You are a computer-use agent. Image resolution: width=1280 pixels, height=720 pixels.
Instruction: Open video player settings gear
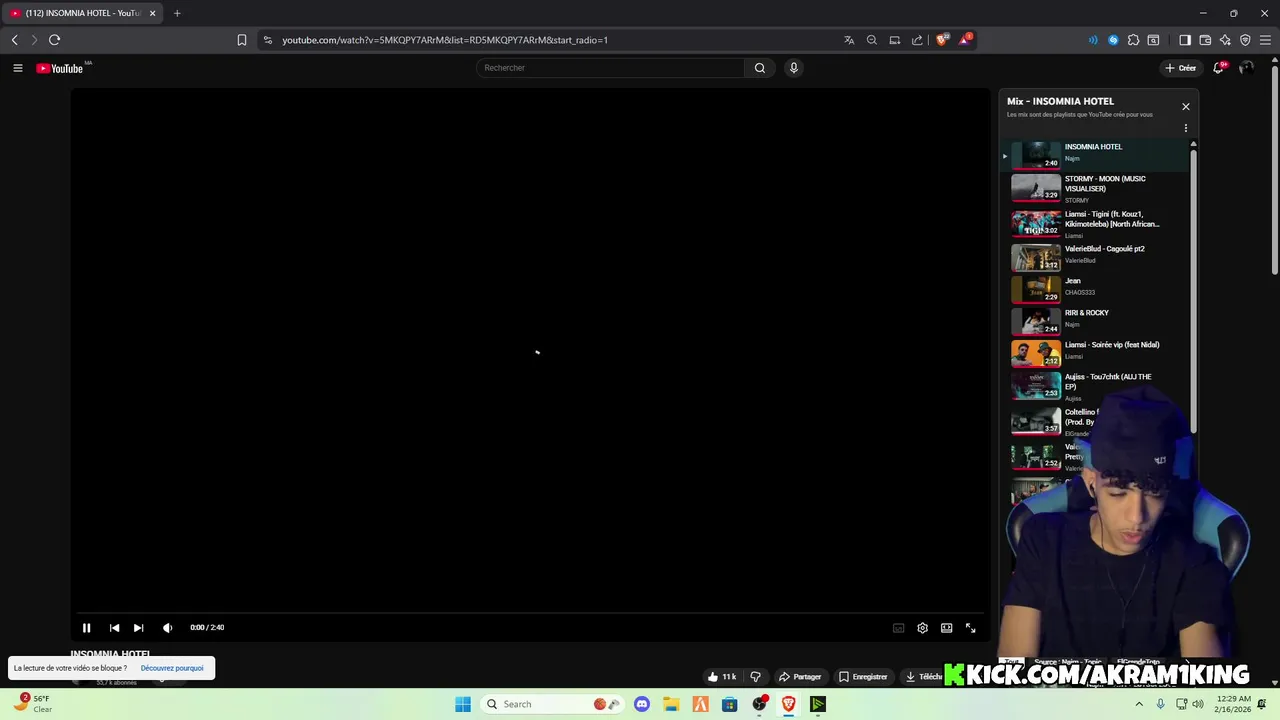(x=922, y=628)
